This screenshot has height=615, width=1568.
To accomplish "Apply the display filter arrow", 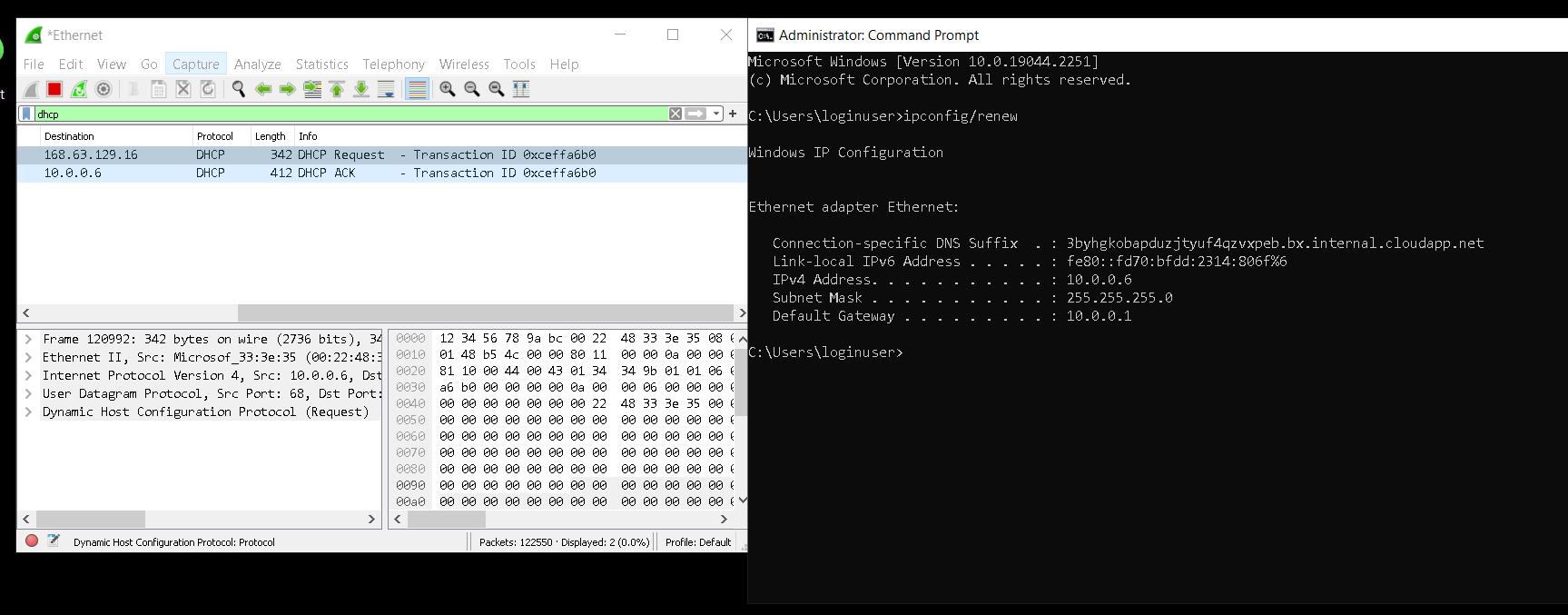I will (695, 114).
